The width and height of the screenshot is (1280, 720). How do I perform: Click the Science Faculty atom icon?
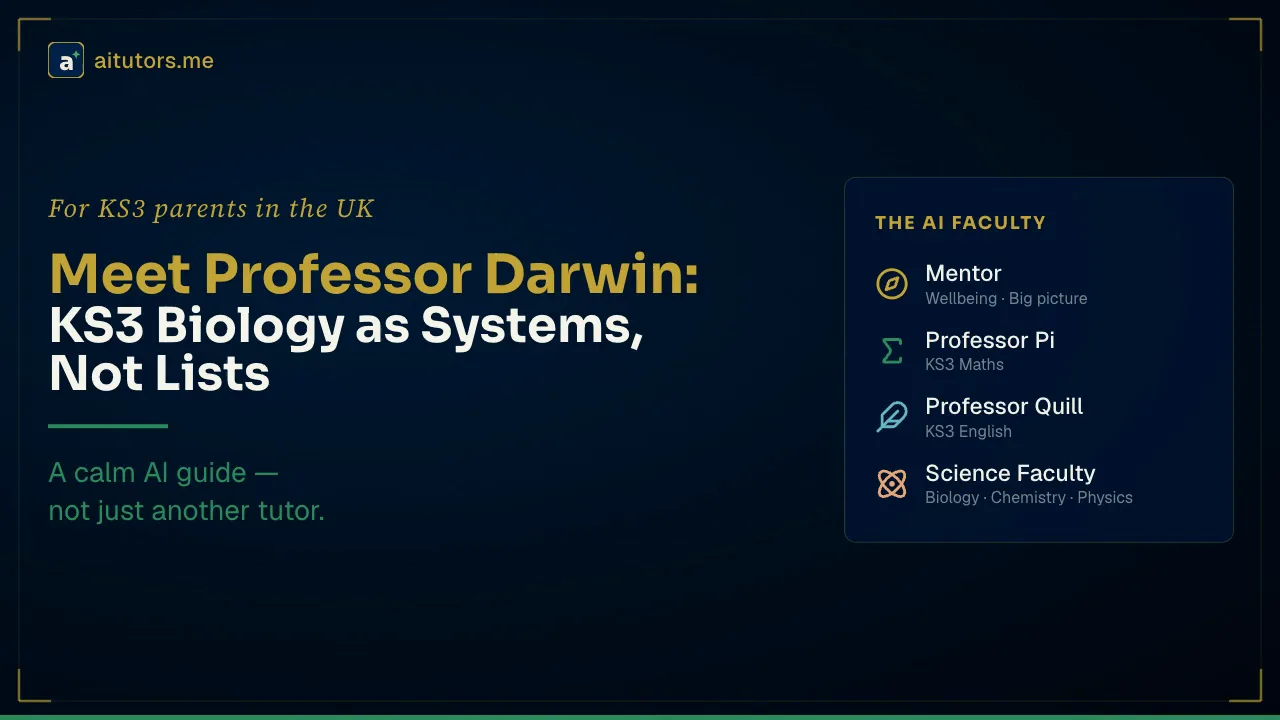click(x=892, y=484)
